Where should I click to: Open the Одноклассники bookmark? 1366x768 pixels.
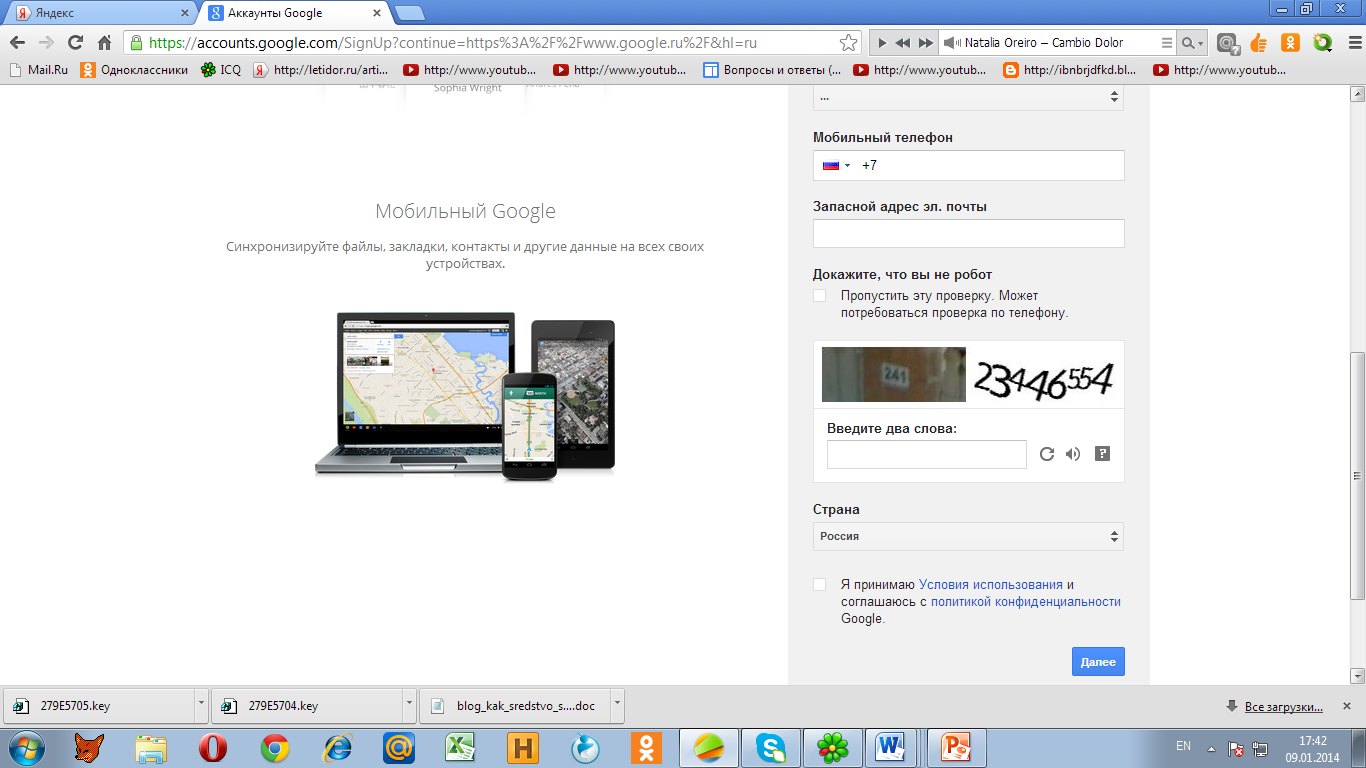point(135,70)
